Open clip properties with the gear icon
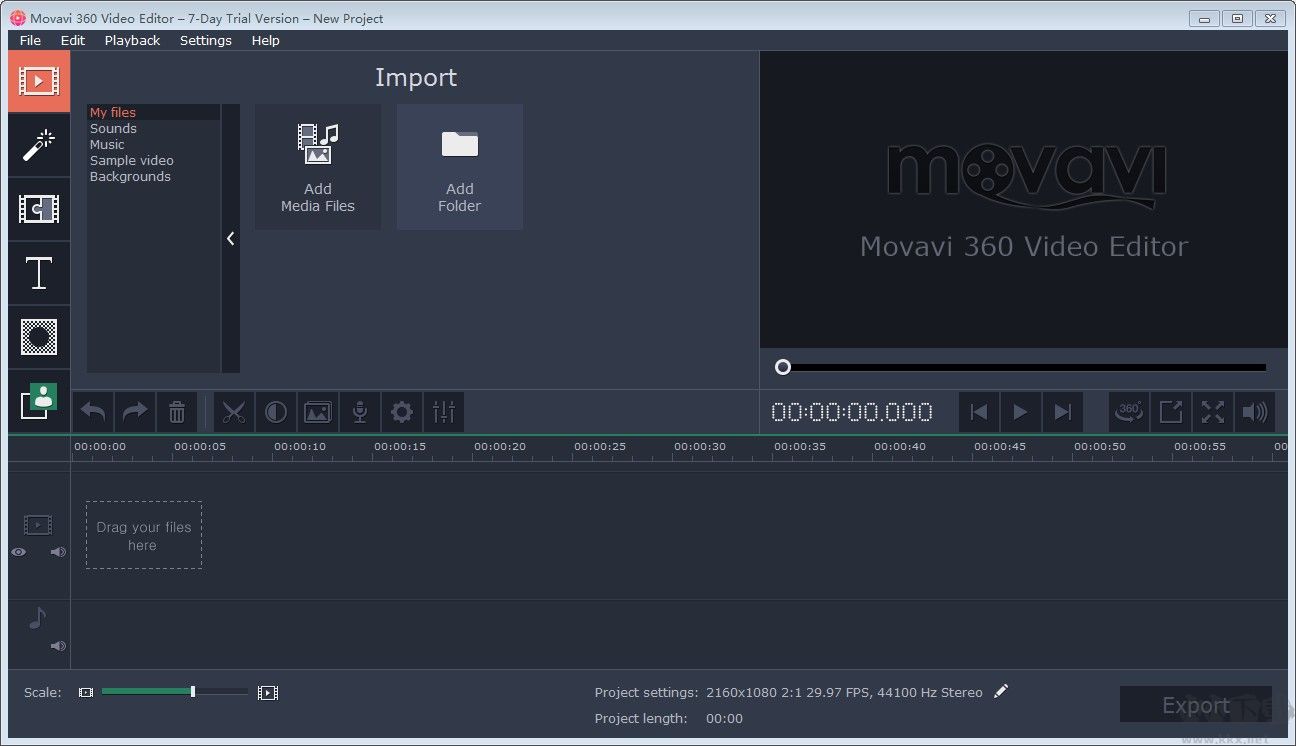The image size is (1296, 746). 402,412
